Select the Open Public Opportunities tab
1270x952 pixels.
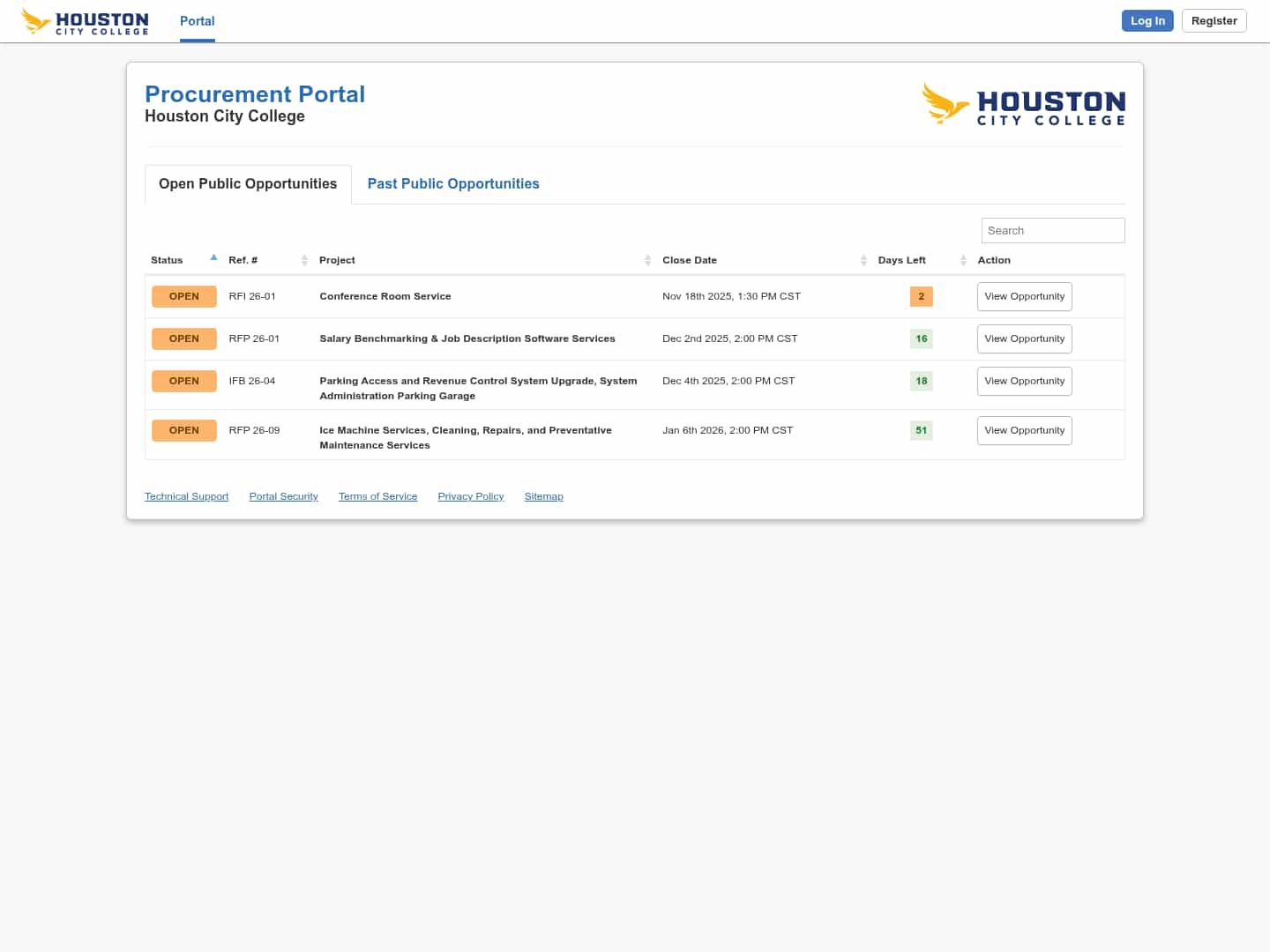[x=248, y=184]
